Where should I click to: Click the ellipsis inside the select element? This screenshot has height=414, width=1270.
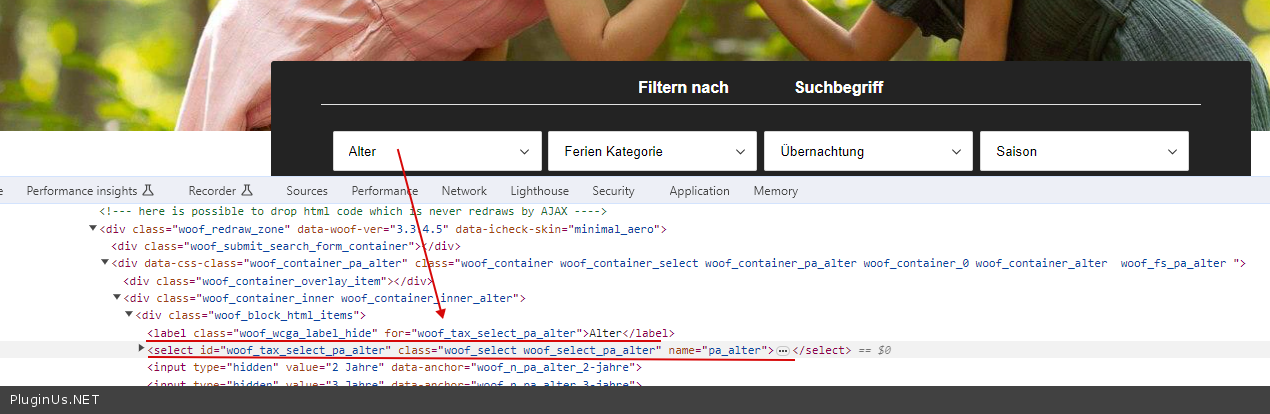[x=783, y=350]
